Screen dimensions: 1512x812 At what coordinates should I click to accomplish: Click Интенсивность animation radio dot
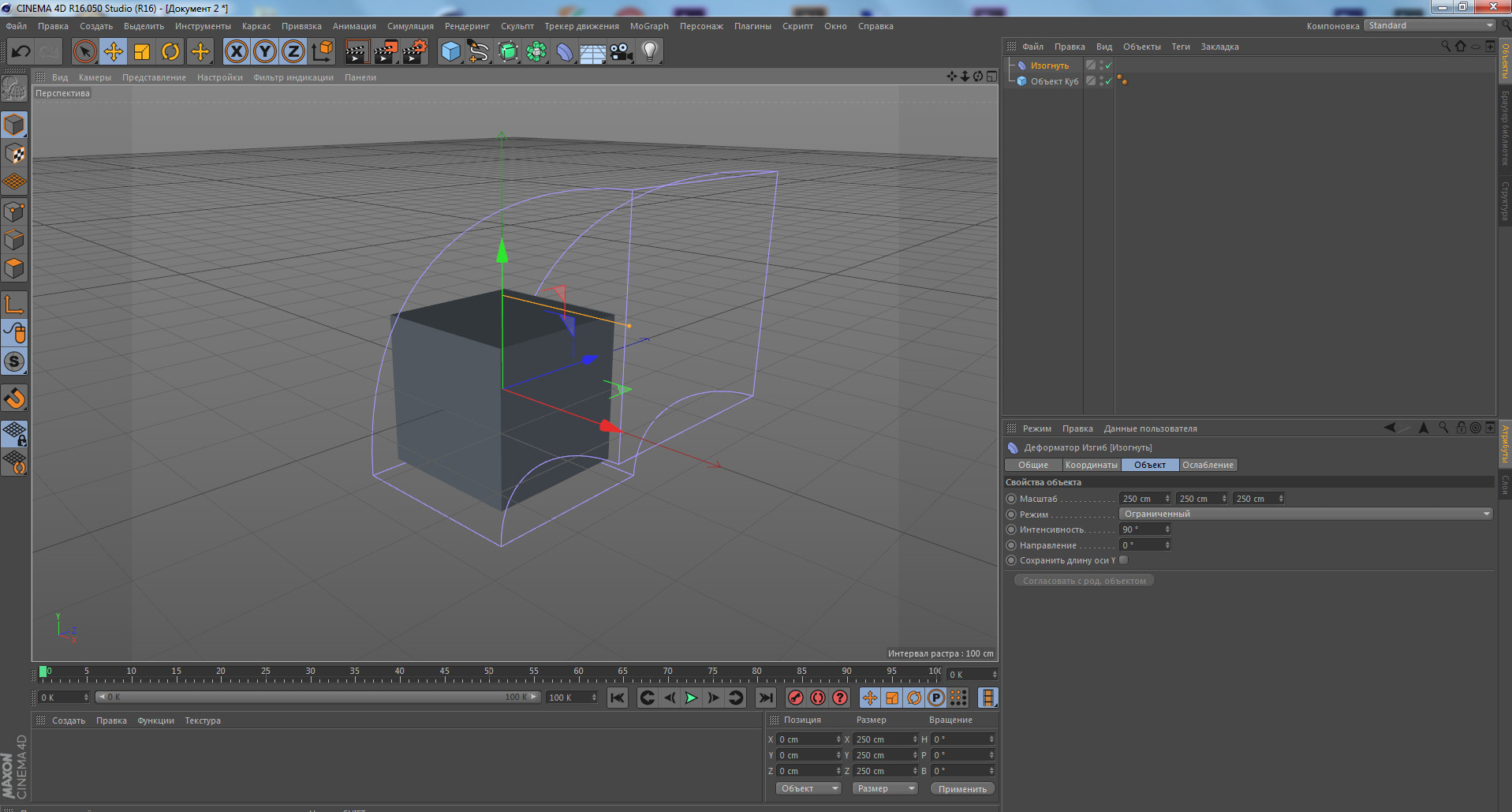(1011, 529)
